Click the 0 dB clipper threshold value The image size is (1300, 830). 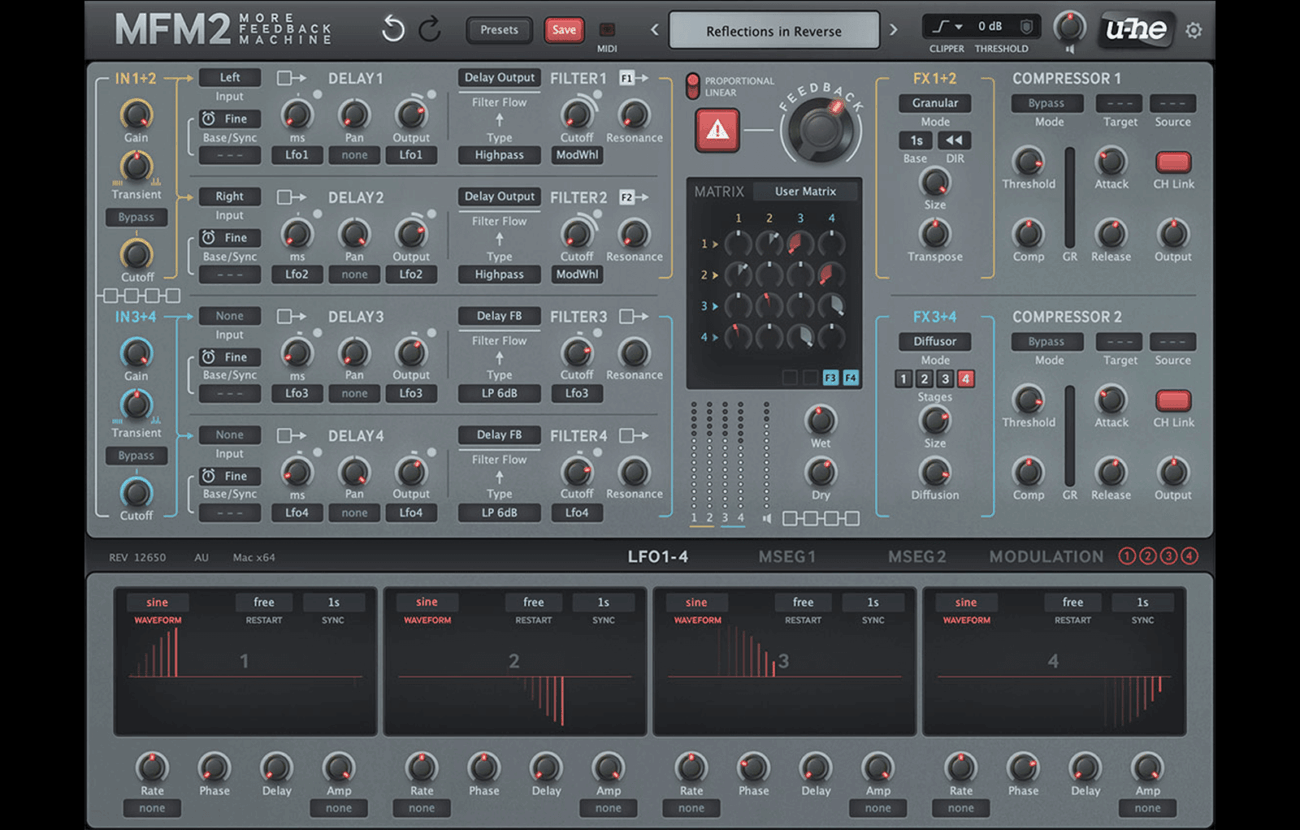click(990, 26)
